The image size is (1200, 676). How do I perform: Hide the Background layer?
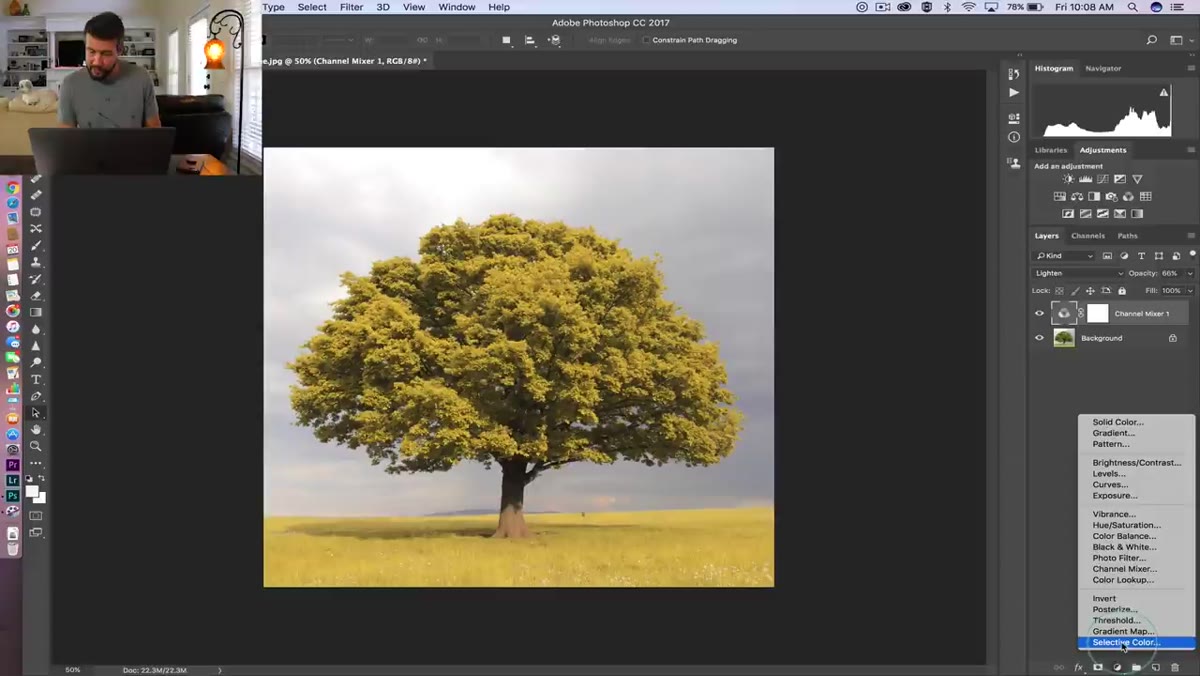click(1039, 338)
